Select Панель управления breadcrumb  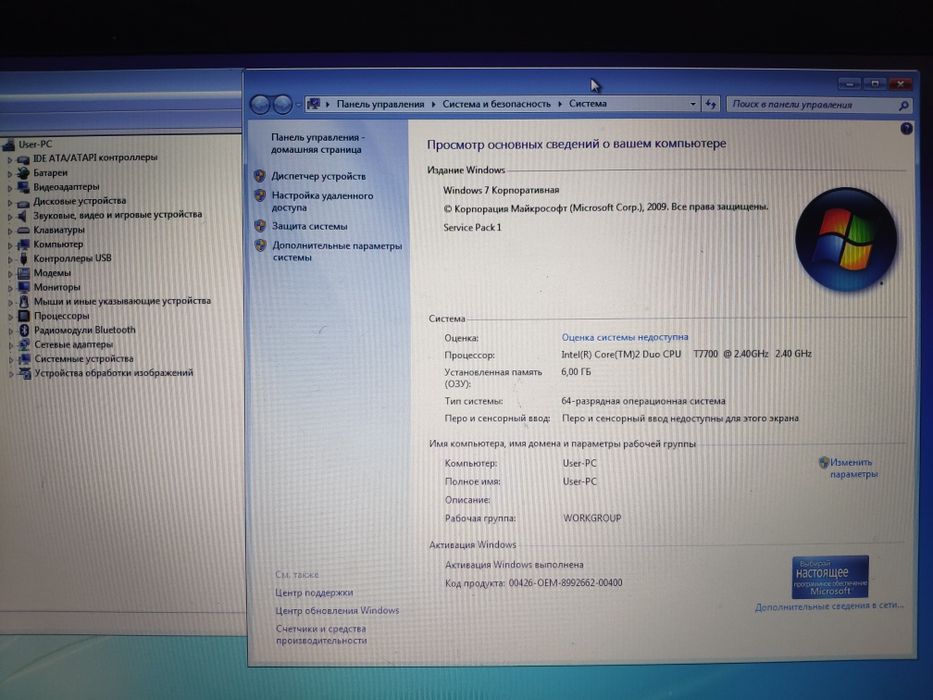tap(380, 104)
